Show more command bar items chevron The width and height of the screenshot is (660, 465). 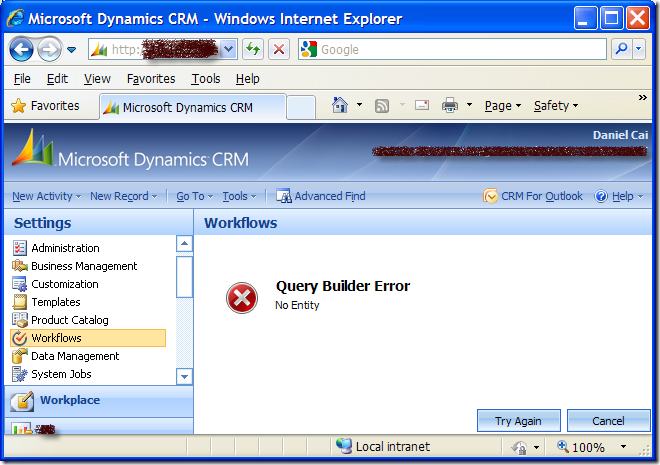(x=642, y=98)
